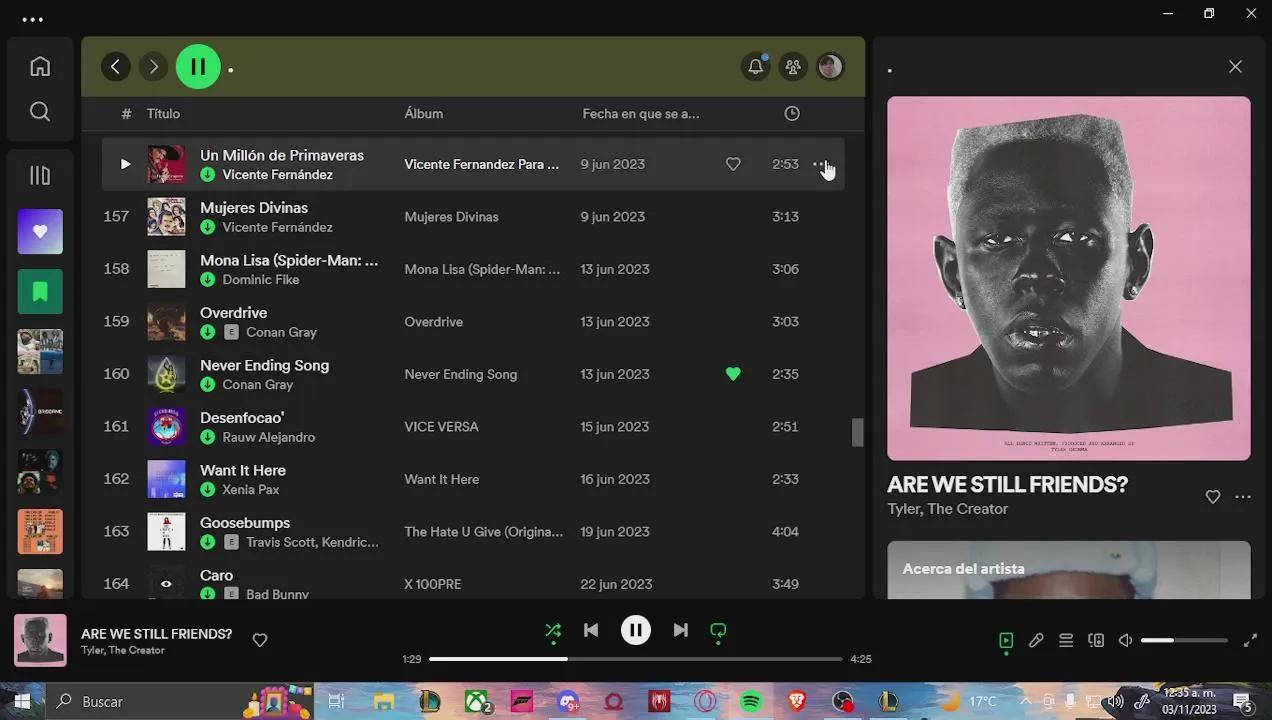Toggle the repeat button
The image size is (1272, 720).
pyautogui.click(x=718, y=630)
